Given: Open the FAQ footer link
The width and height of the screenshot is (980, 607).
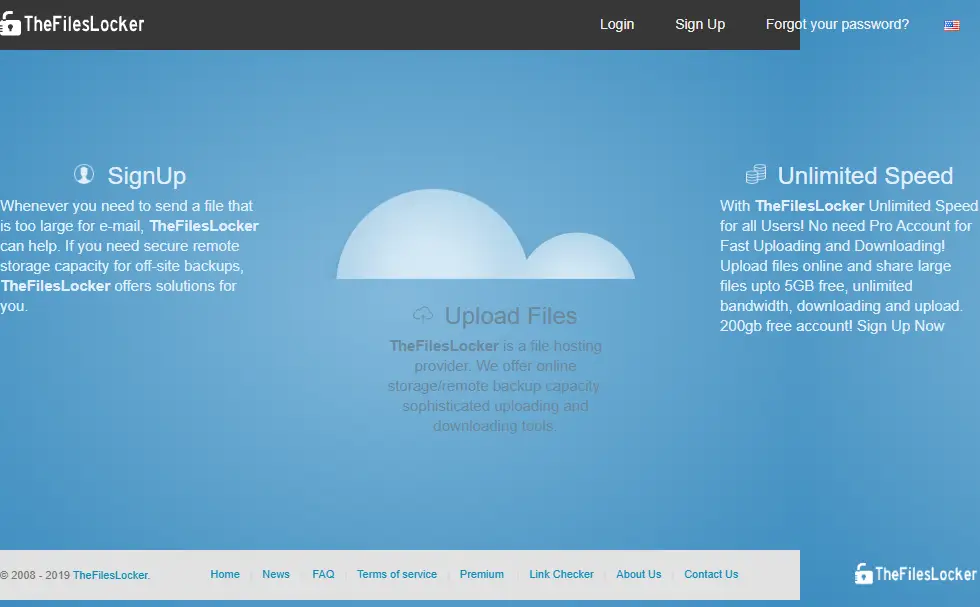Looking at the screenshot, I should point(323,574).
